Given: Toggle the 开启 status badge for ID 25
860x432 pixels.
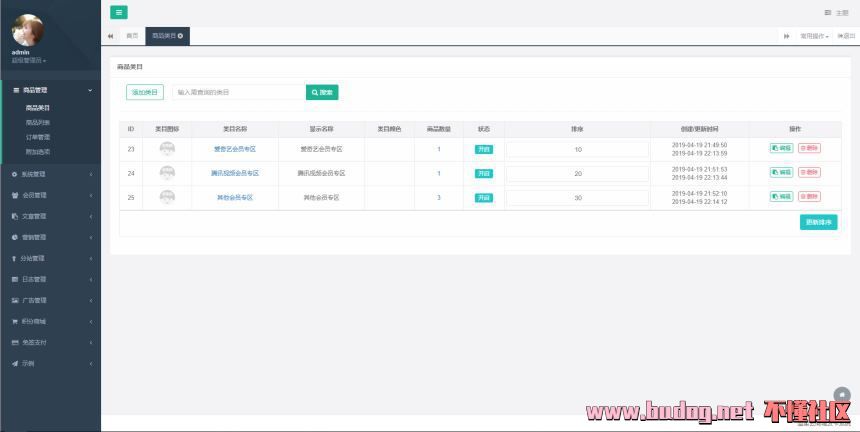Looking at the screenshot, I should [x=484, y=197].
